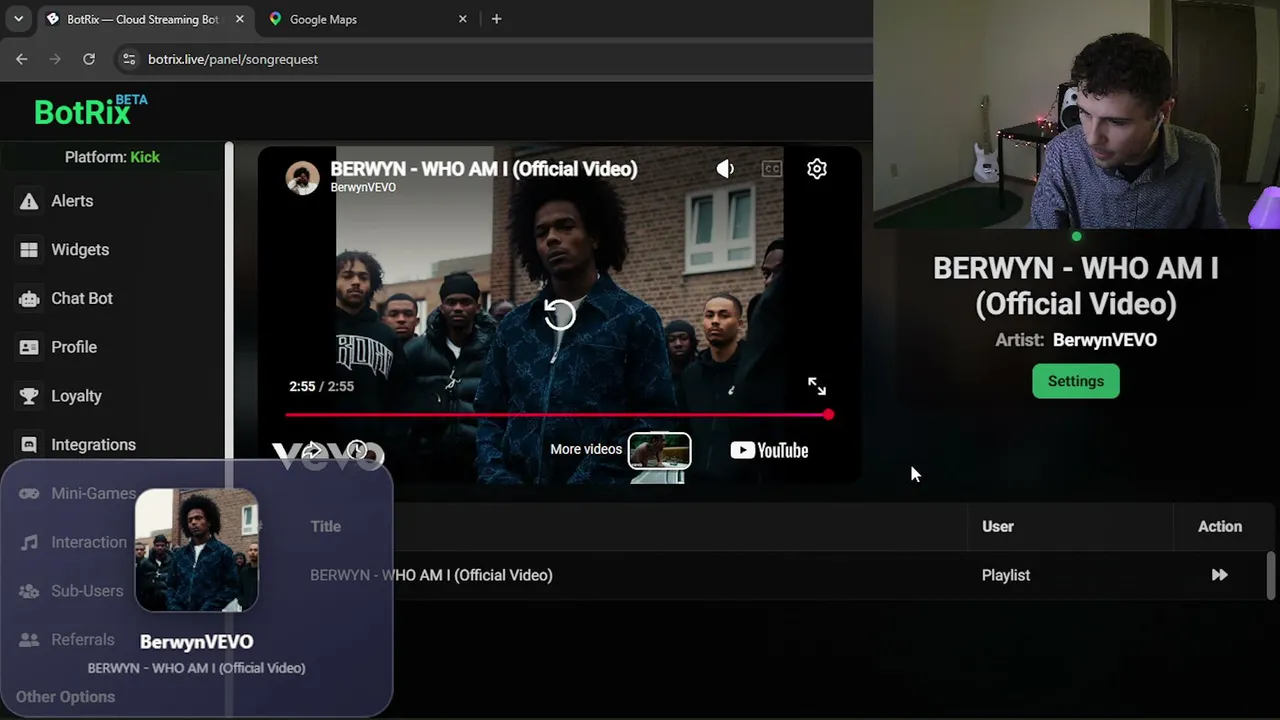Screen dimensions: 1280x720
Task: Open the browser tab search dropdown
Action: click(18, 19)
